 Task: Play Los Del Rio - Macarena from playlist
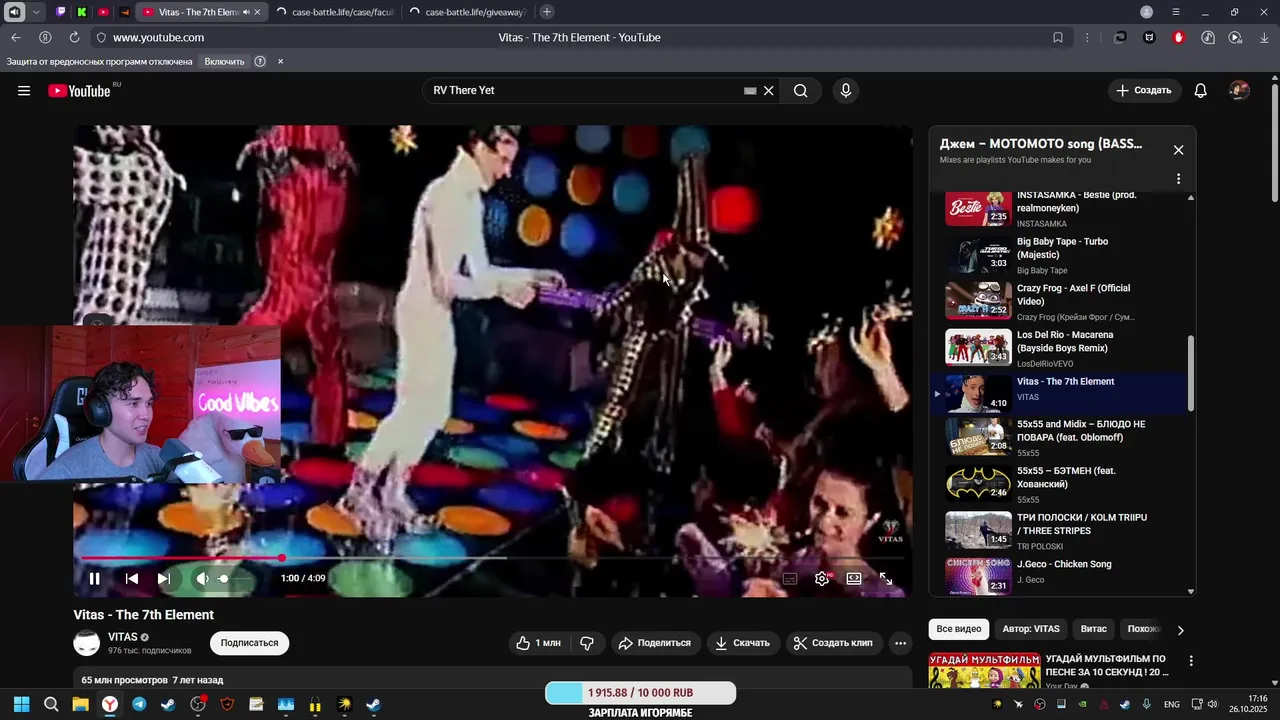(x=1060, y=348)
